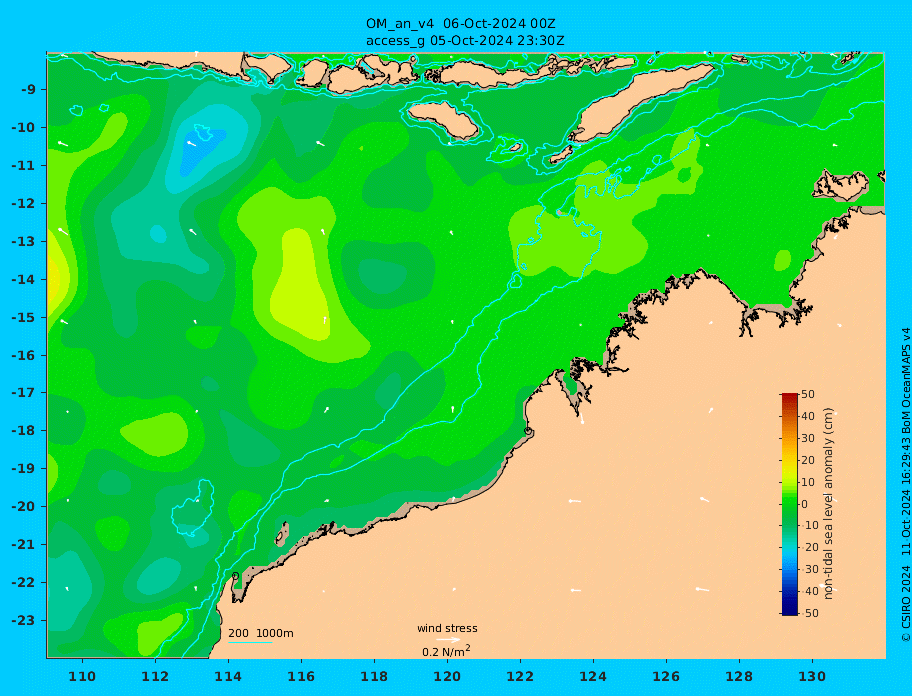
Task: Click the colorbar tick label '30'
Action: pyautogui.click(x=808, y=438)
